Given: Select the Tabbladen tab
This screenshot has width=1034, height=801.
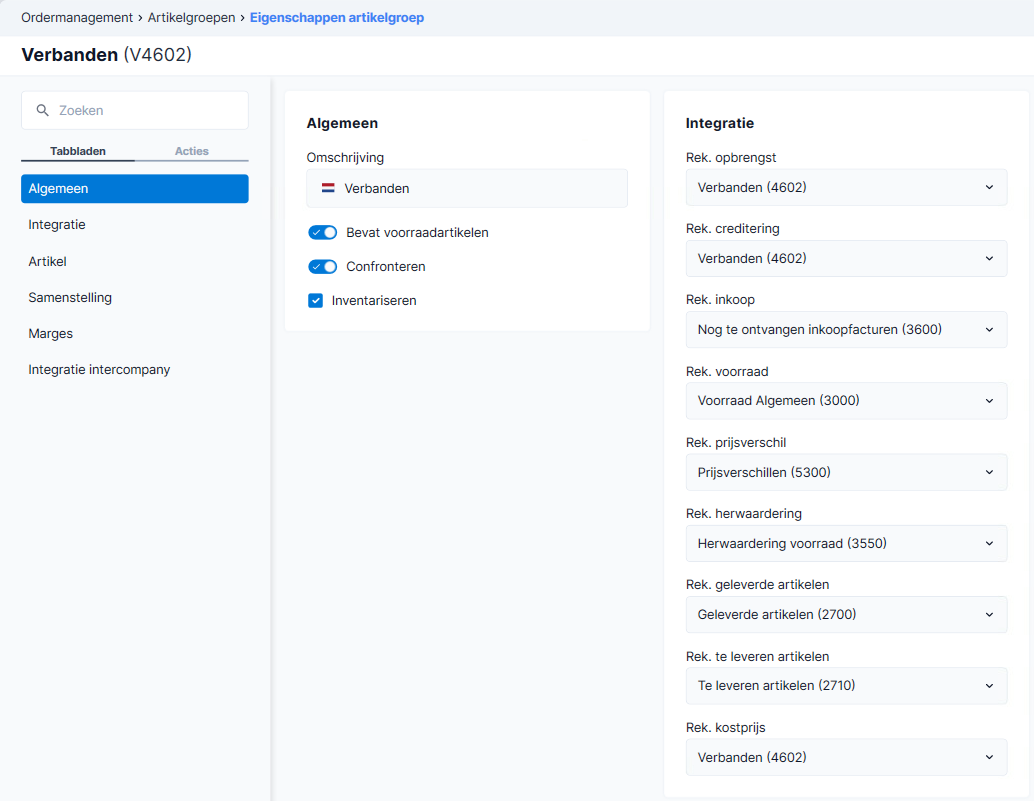Looking at the screenshot, I should 78,151.
